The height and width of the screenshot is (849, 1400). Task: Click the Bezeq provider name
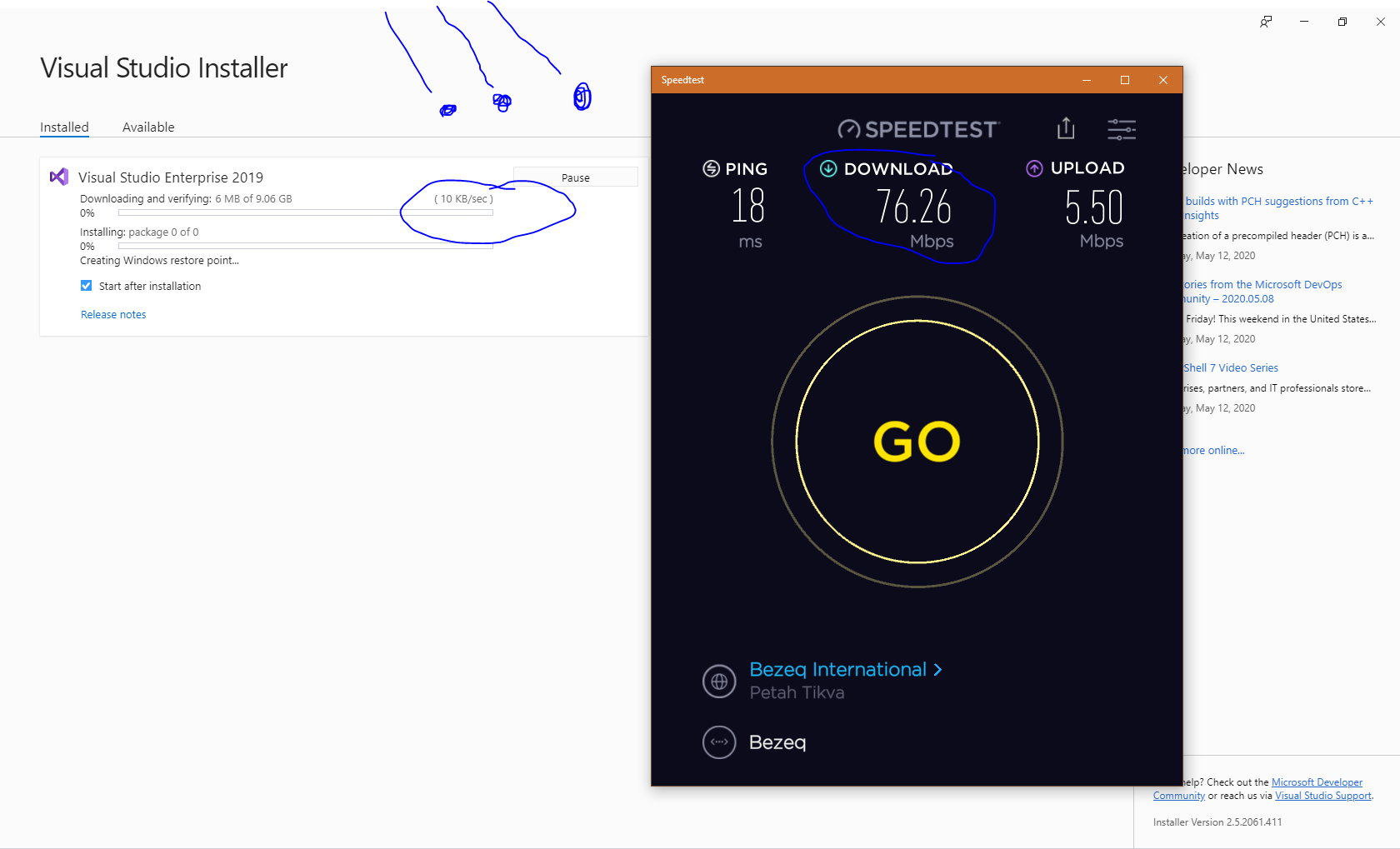click(777, 742)
